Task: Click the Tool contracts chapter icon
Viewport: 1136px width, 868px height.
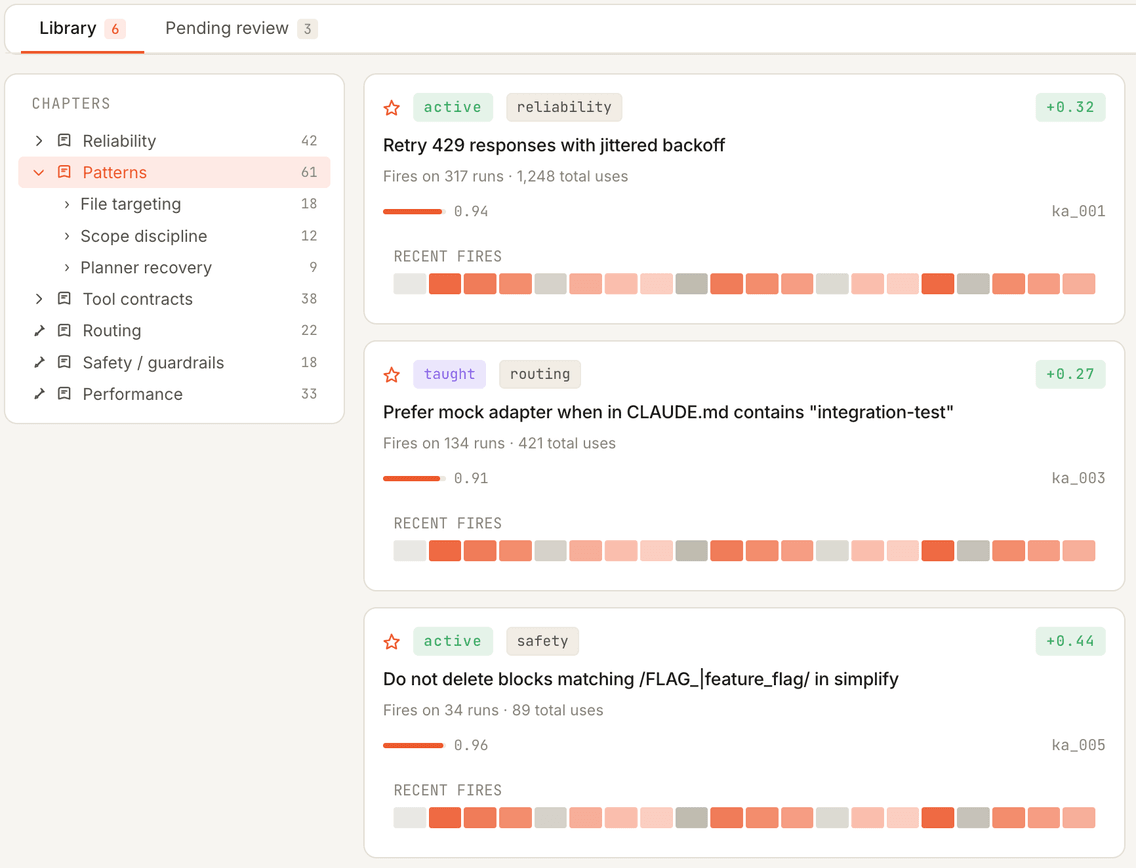Action: click(x=64, y=299)
